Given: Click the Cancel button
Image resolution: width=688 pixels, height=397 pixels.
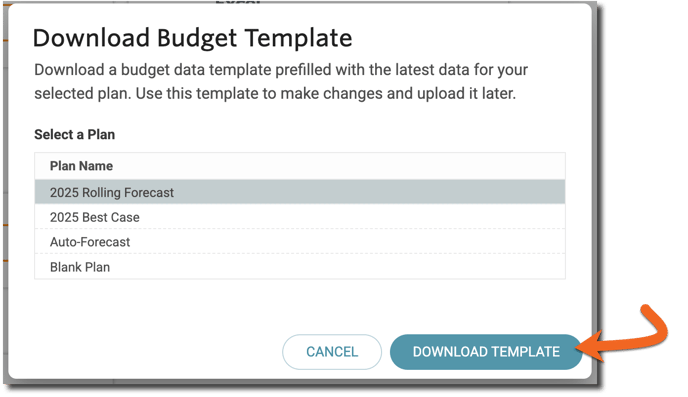Looking at the screenshot, I should 332,352.
